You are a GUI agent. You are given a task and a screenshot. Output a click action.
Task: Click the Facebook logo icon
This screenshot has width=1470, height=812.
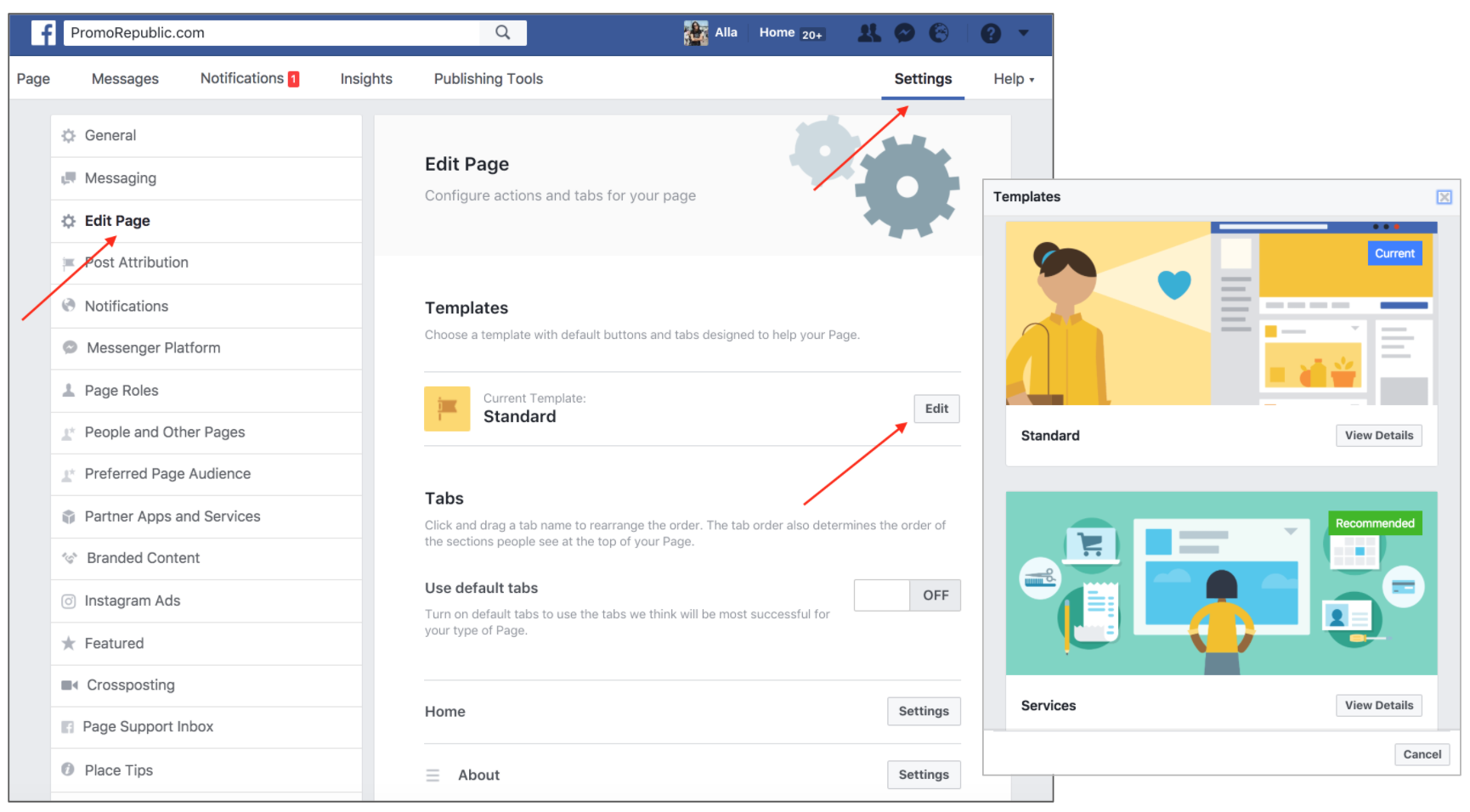(x=43, y=33)
